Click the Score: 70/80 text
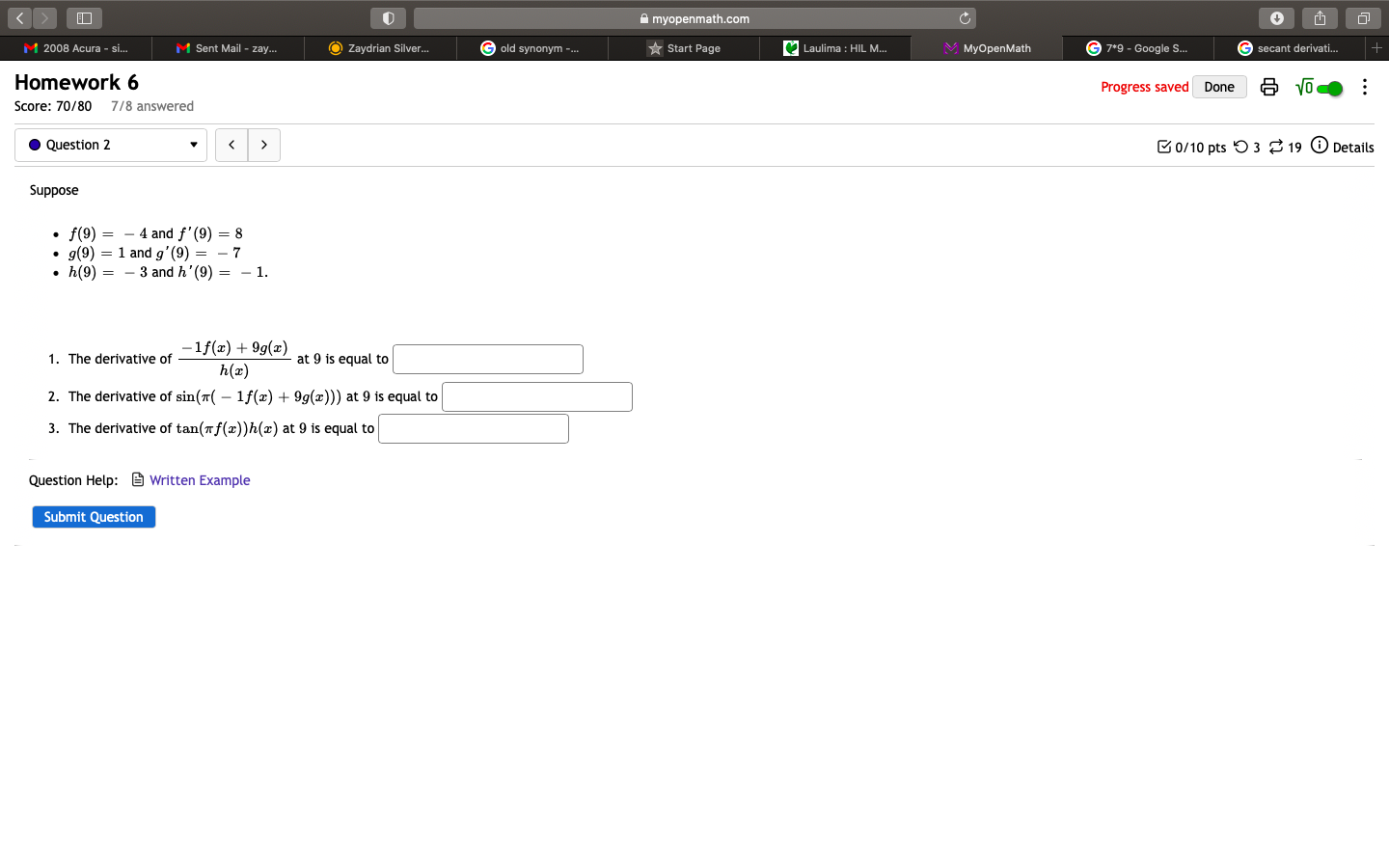 click(53, 106)
